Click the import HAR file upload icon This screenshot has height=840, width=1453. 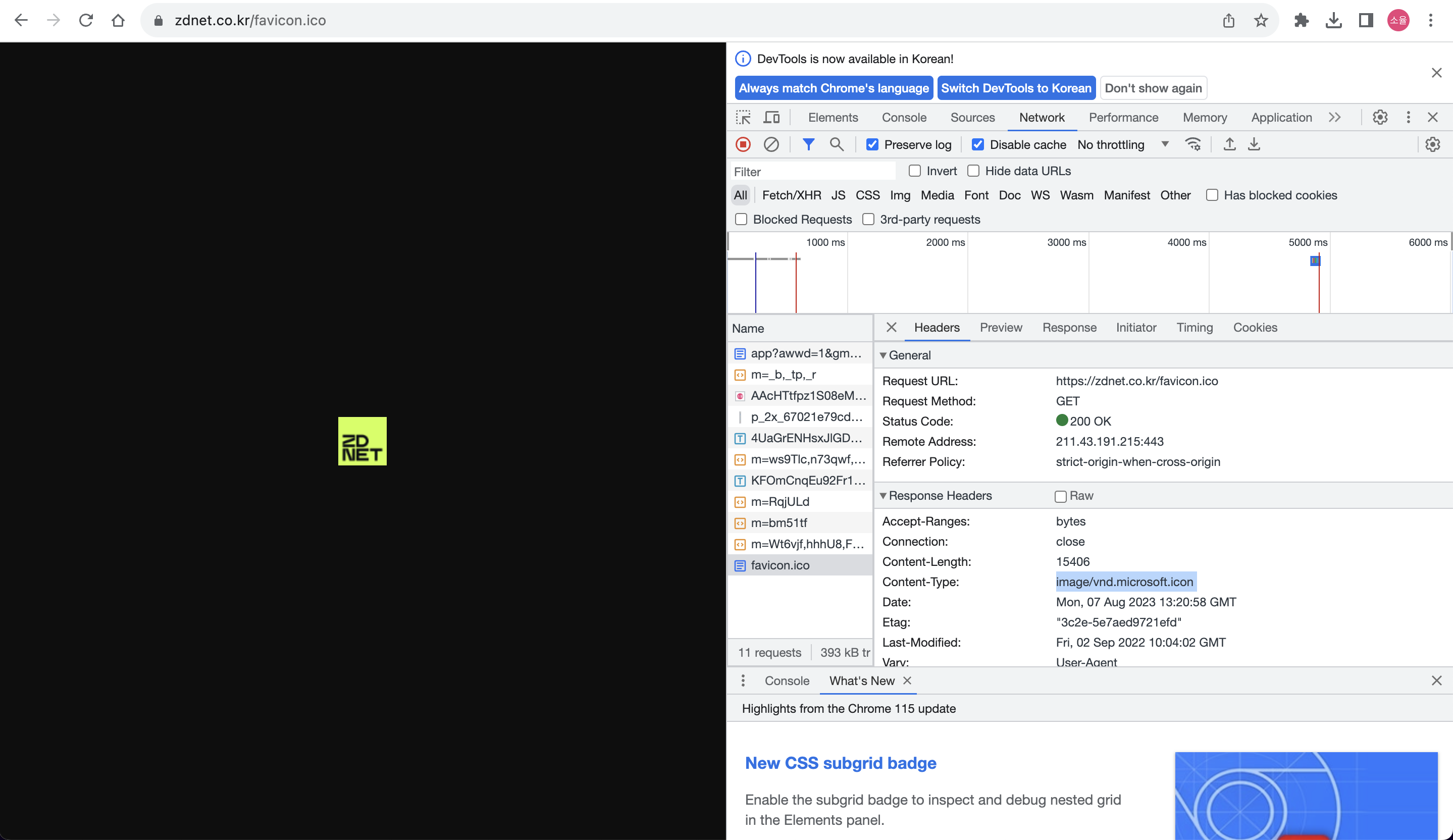coord(1229,145)
